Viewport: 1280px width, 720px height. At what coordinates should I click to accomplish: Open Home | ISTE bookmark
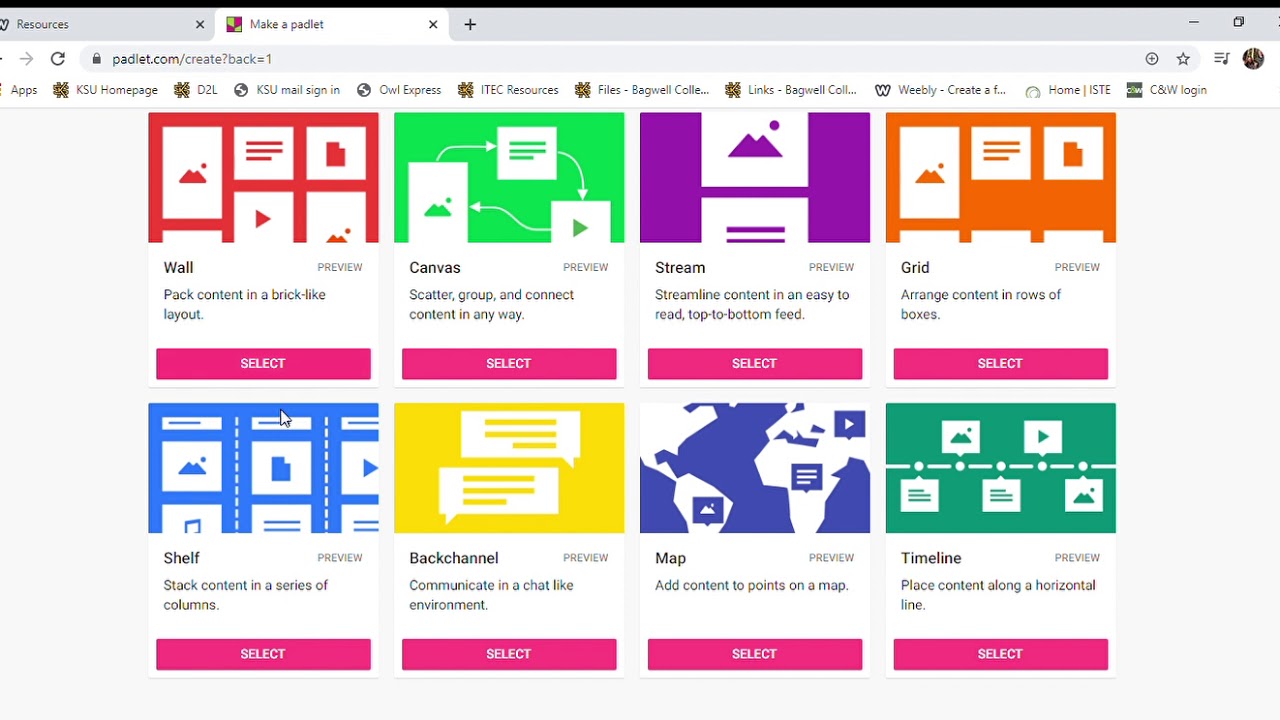[1068, 90]
